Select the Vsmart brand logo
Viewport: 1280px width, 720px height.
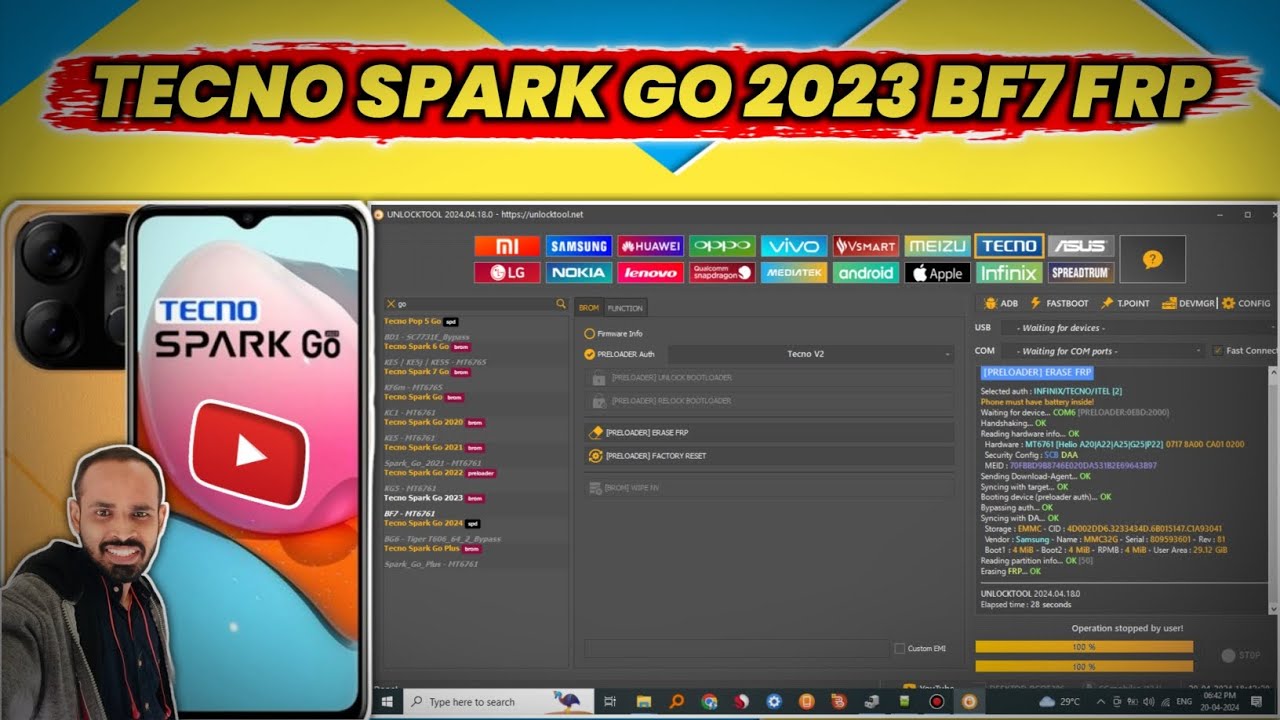[x=865, y=246]
